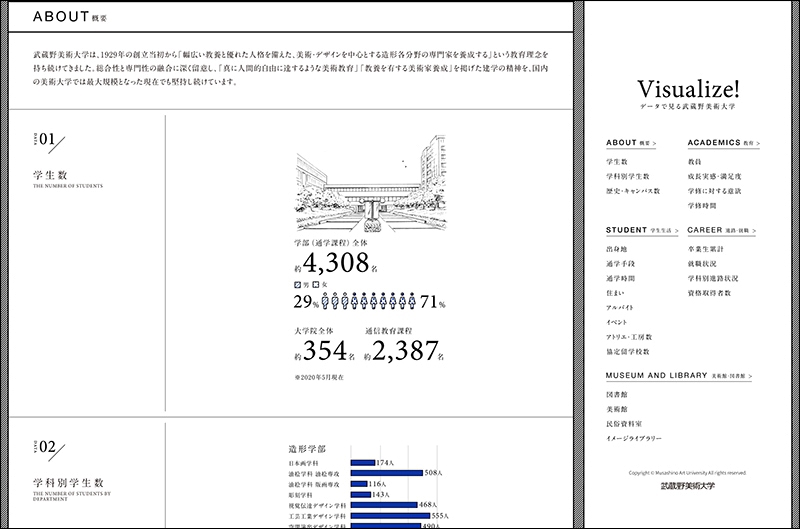Click the 視覚伝達デザイン学科 468人 bar
The height and width of the screenshot is (529, 800).
click(384, 505)
